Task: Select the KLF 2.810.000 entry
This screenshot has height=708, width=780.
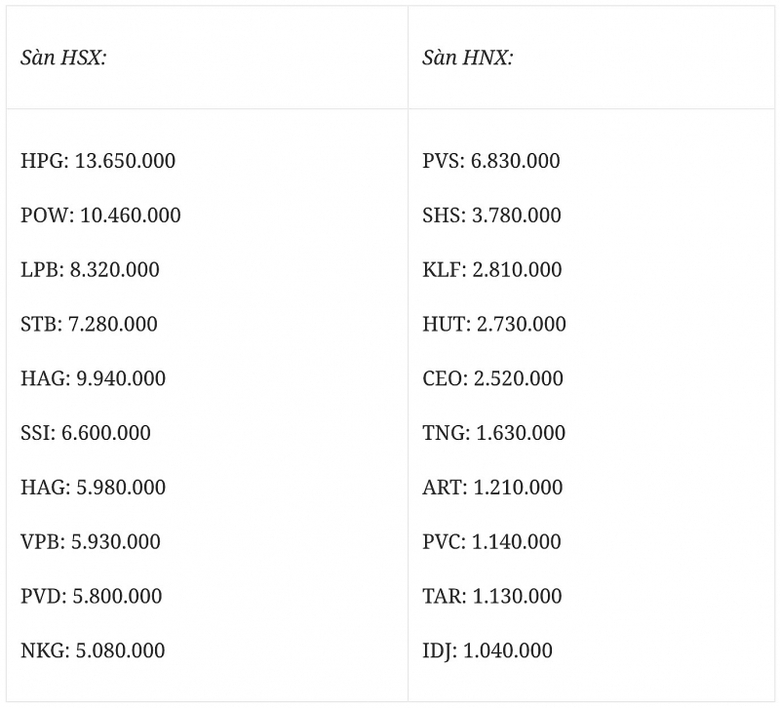Action: [x=492, y=270]
